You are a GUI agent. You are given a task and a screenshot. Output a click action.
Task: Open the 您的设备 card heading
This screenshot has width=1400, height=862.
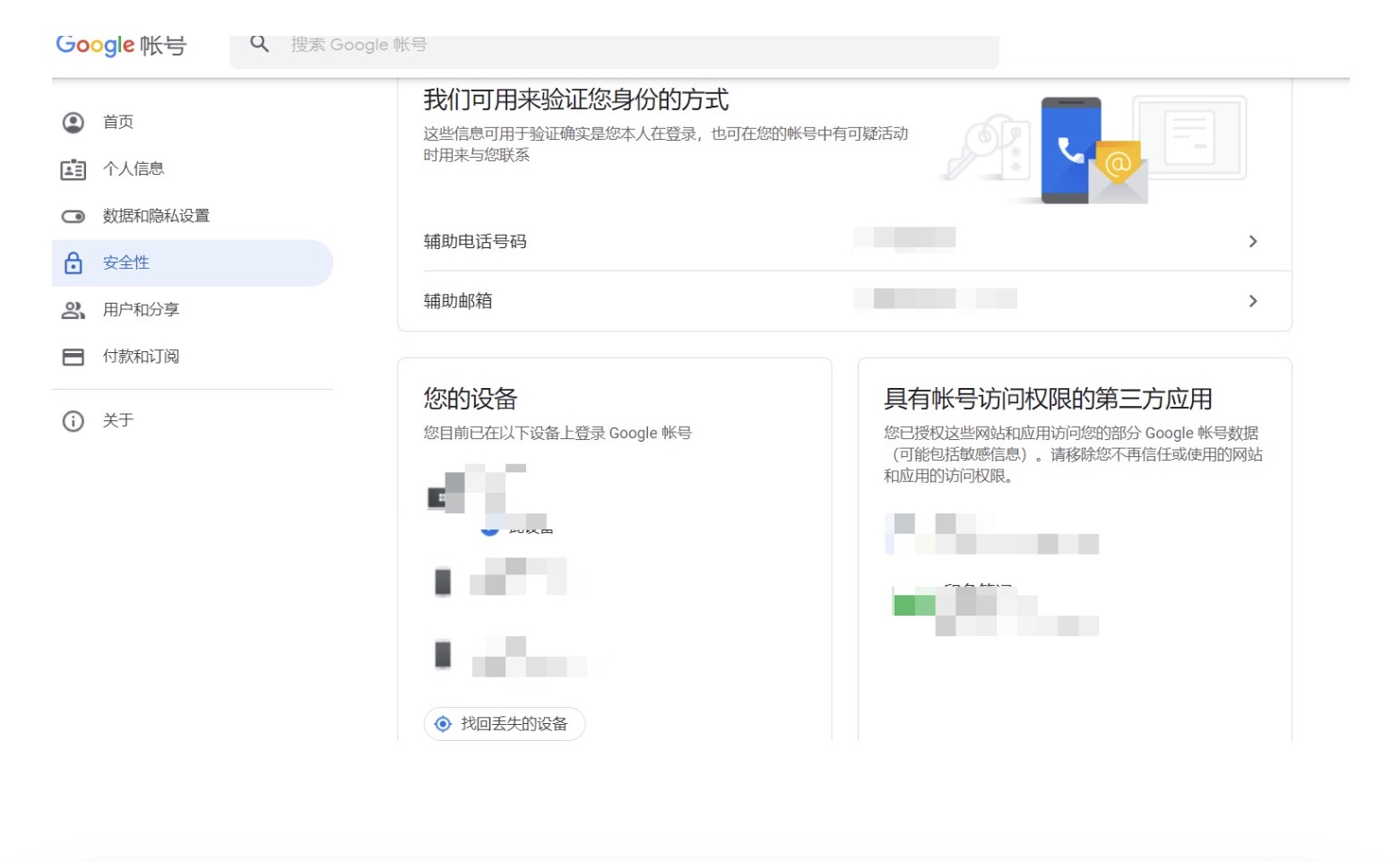pos(471,399)
